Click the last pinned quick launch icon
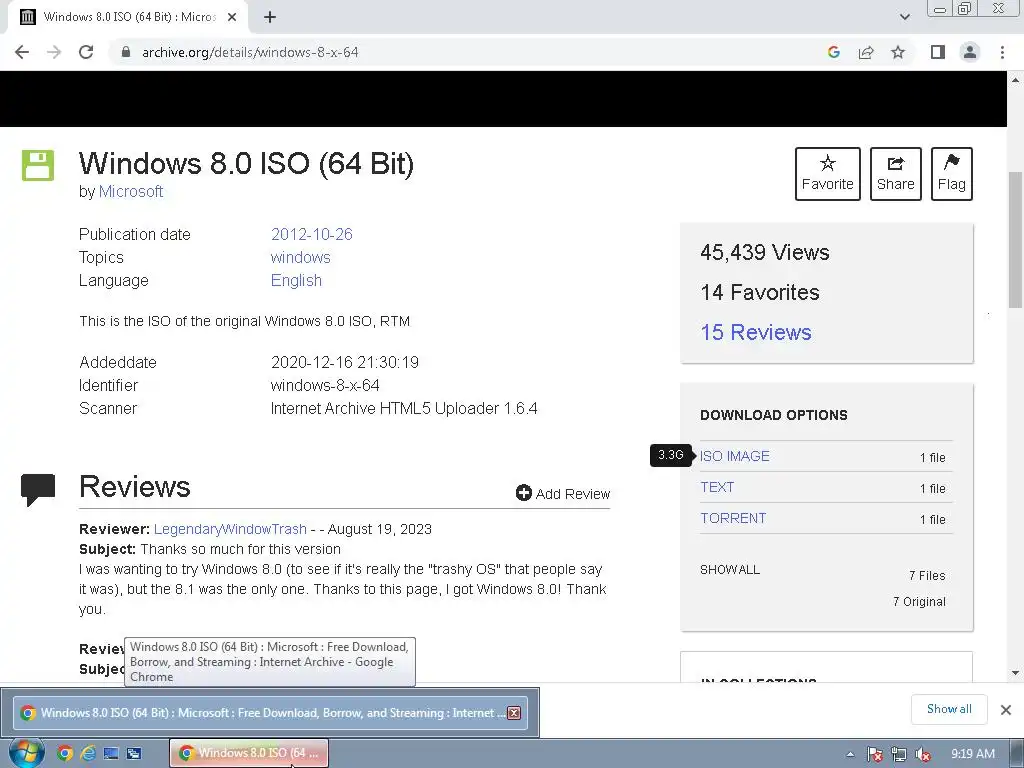The image size is (1024, 768). [134, 754]
